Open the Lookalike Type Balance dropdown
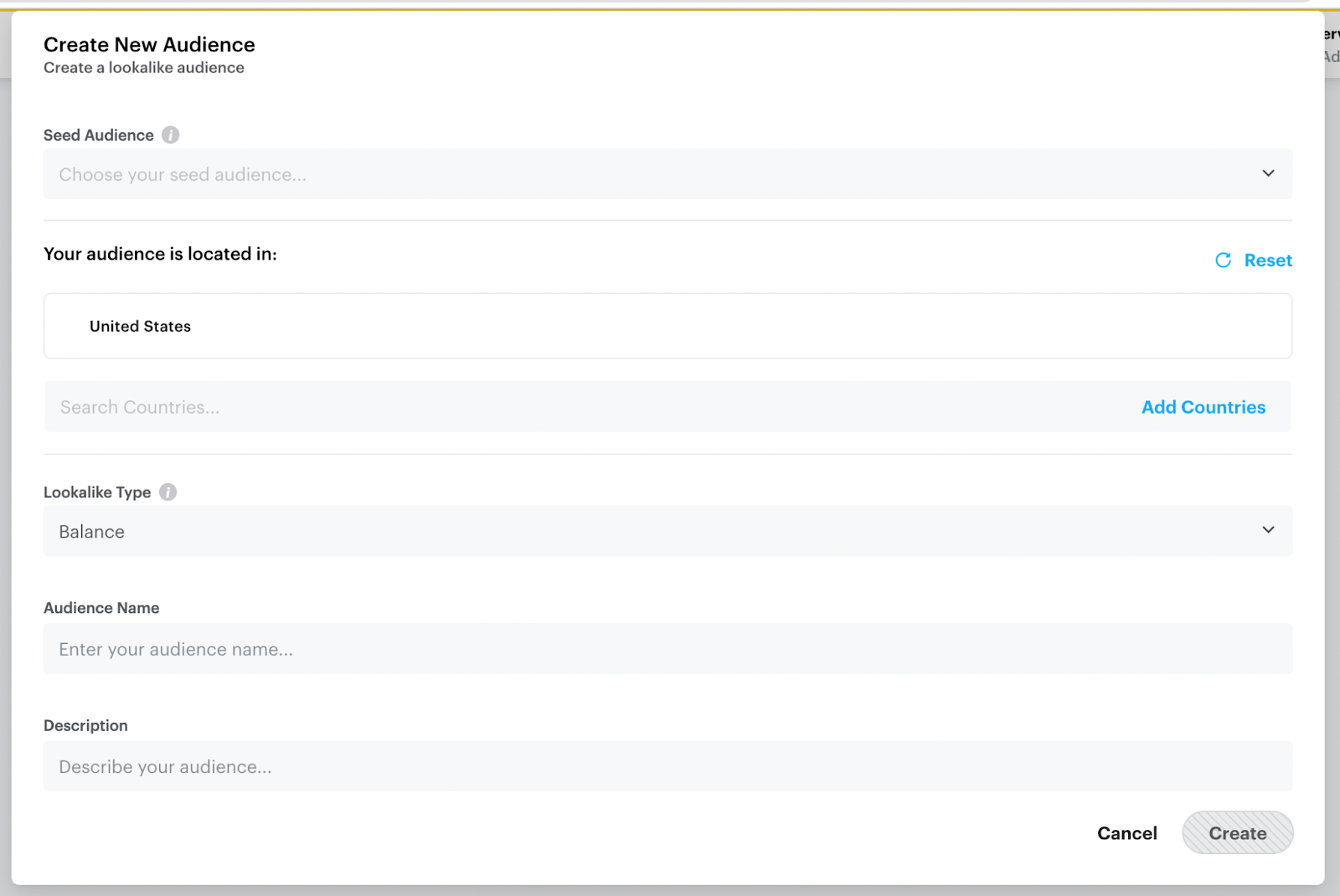The image size is (1340, 896). pos(667,531)
